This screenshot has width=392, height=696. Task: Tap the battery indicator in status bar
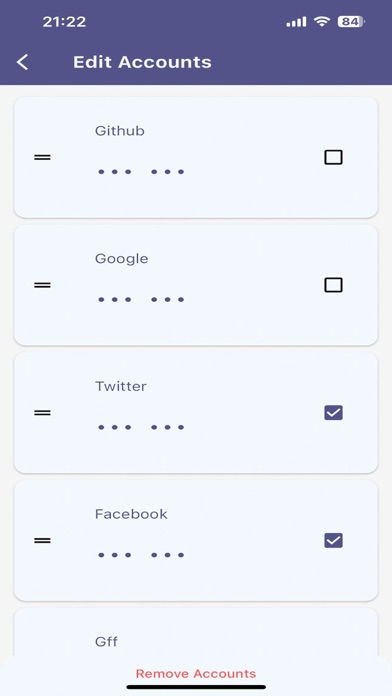click(351, 21)
